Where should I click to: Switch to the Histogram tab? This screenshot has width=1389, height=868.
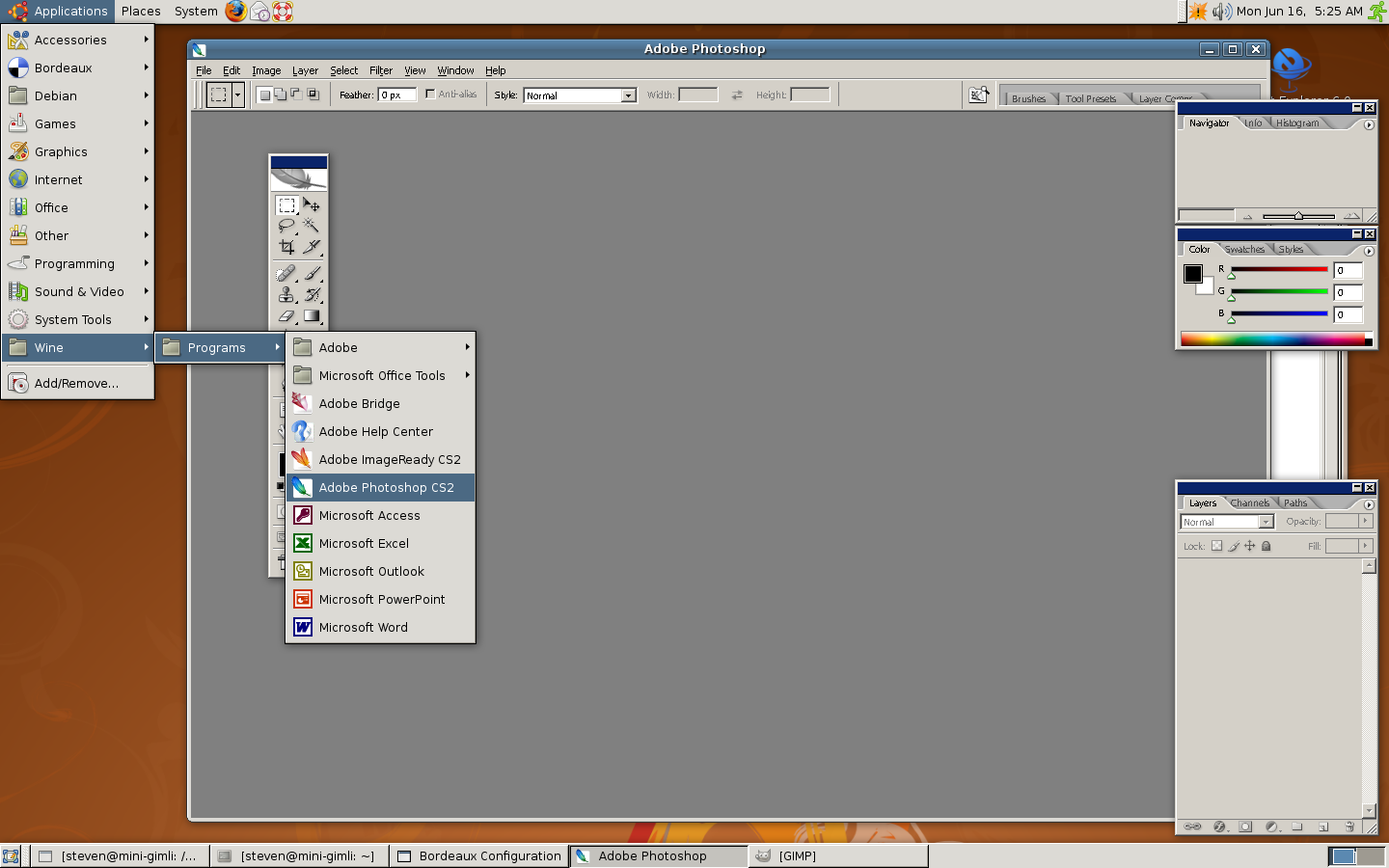[1297, 122]
